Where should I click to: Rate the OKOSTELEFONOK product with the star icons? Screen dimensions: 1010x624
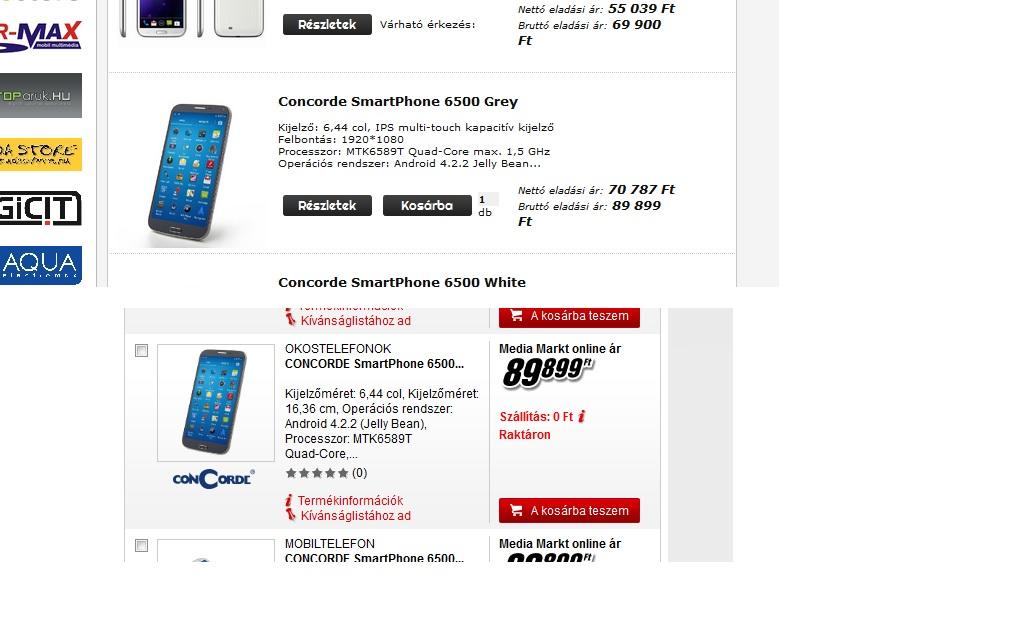[317, 473]
